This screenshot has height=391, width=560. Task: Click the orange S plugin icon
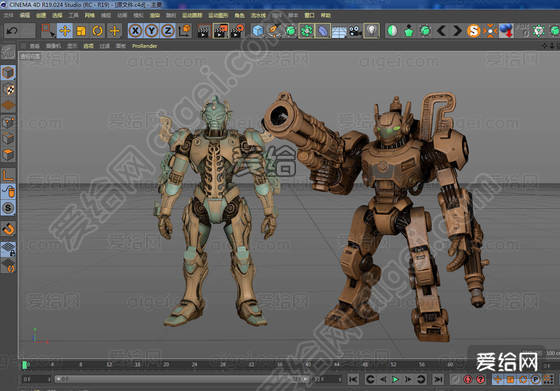click(x=474, y=31)
